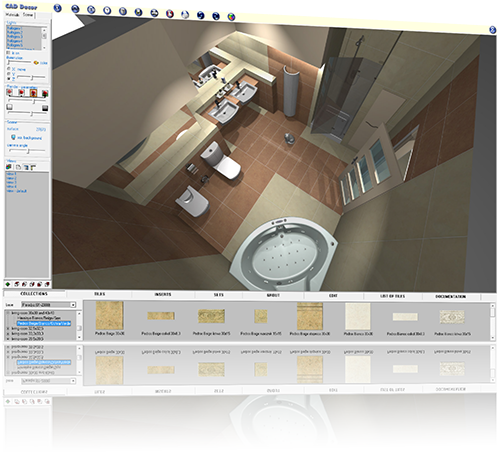The image size is (500, 452).
Task: Collapse the 'living room 30x30 and 43x43' tree node
Action: pos(8,313)
